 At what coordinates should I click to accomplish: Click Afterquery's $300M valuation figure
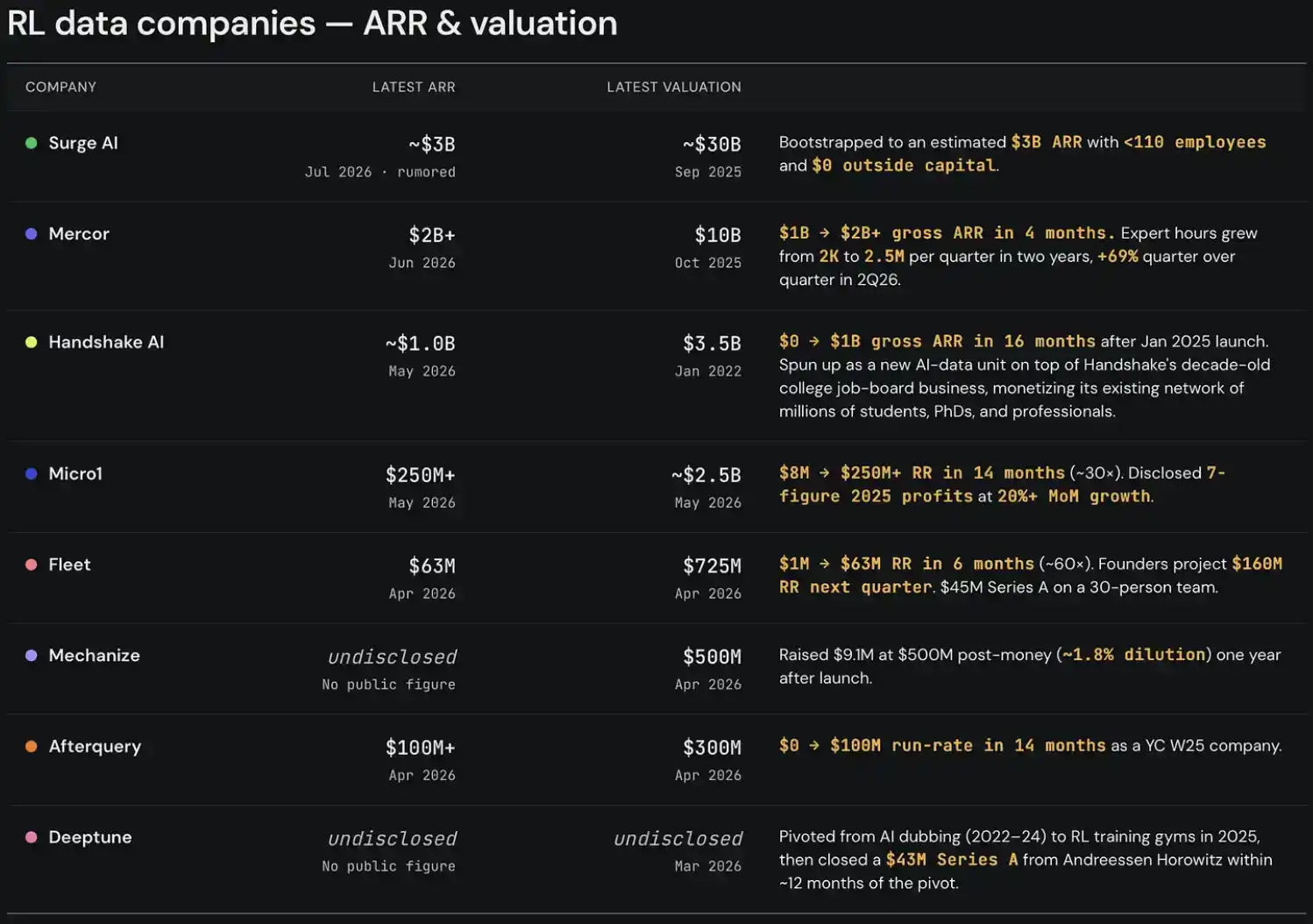coord(712,748)
